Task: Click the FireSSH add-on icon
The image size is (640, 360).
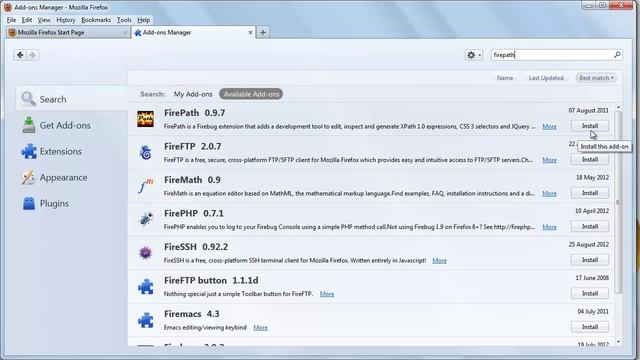Action: 145,253
